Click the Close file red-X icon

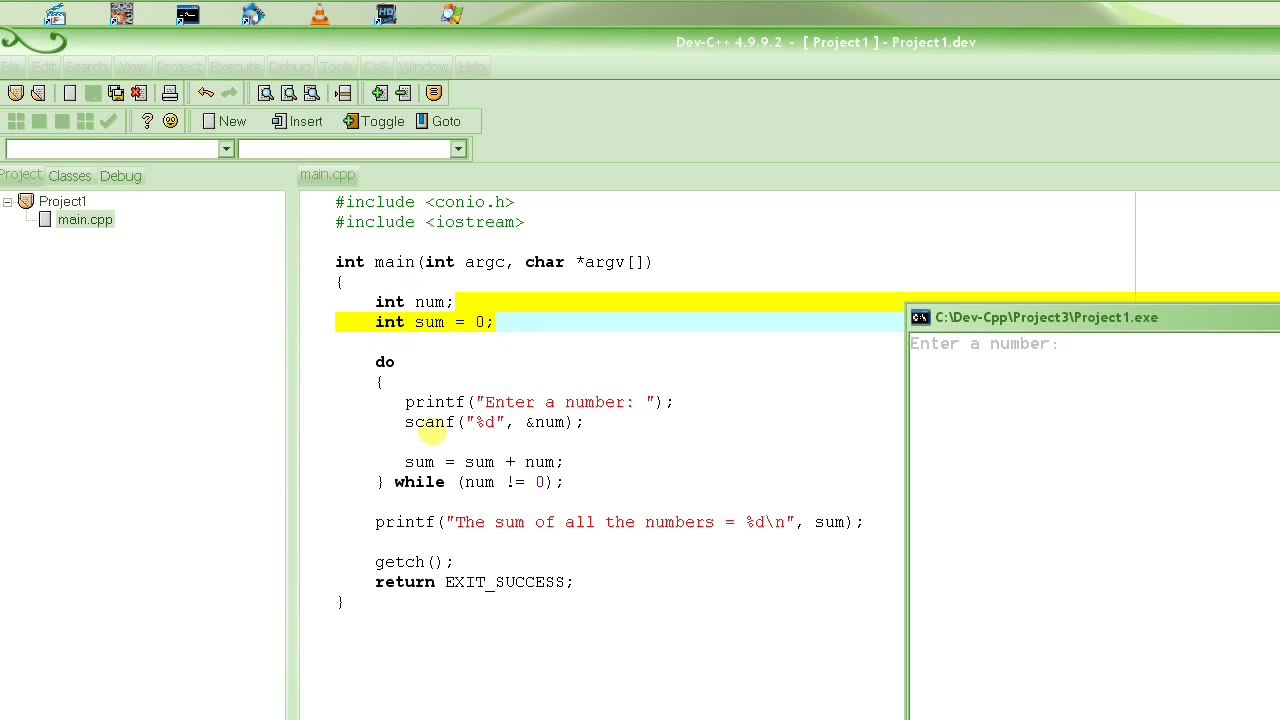point(139,93)
